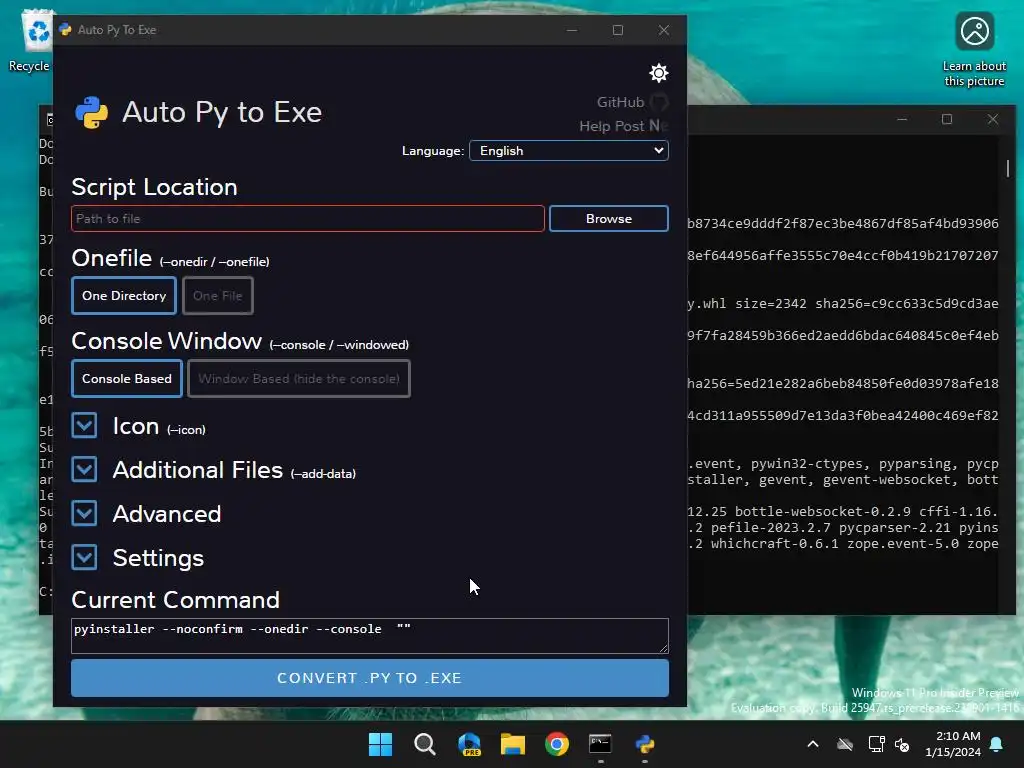Open the Windows Start menu
This screenshot has width=1024, height=768.
click(x=380, y=744)
